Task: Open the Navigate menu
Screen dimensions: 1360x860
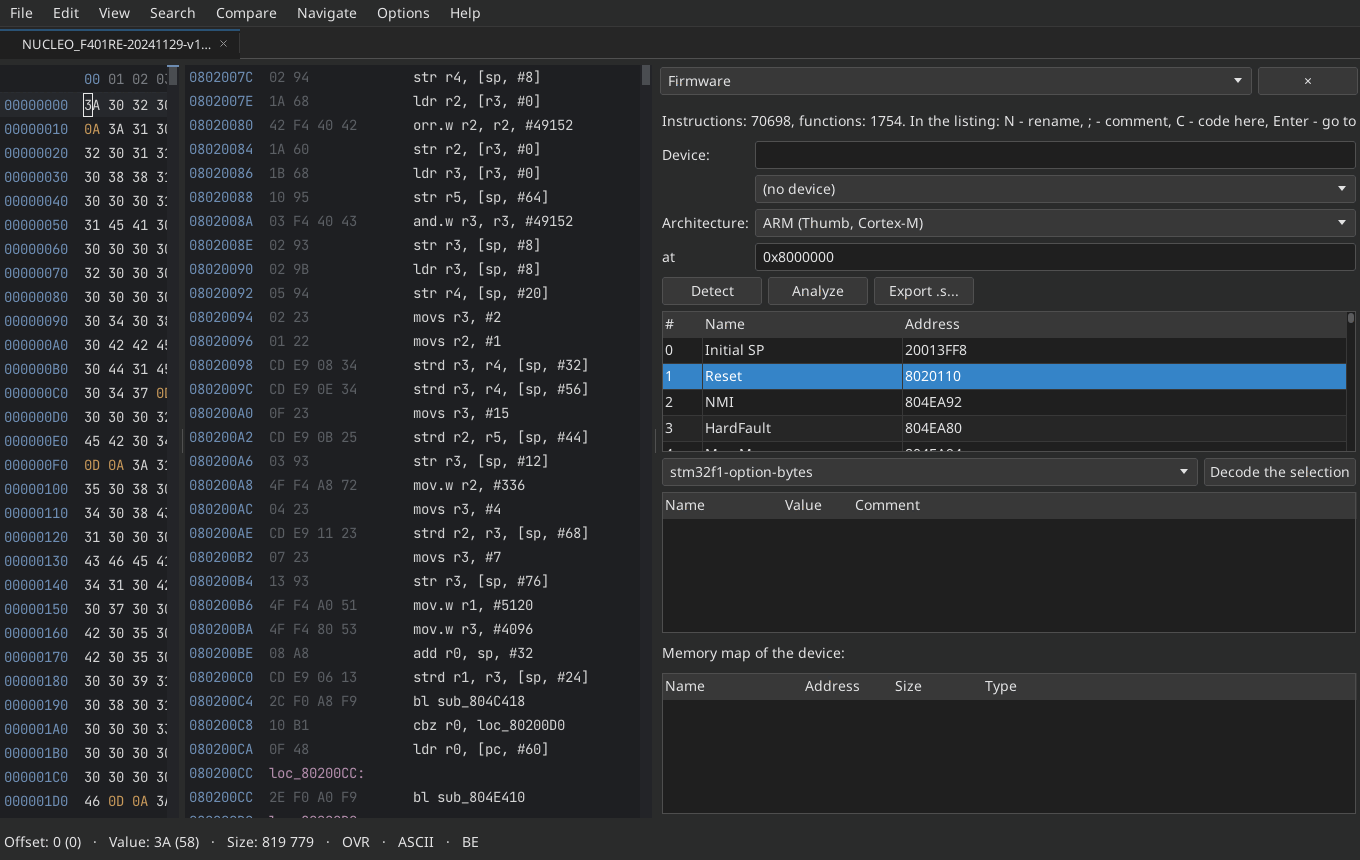Action: pos(326,13)
